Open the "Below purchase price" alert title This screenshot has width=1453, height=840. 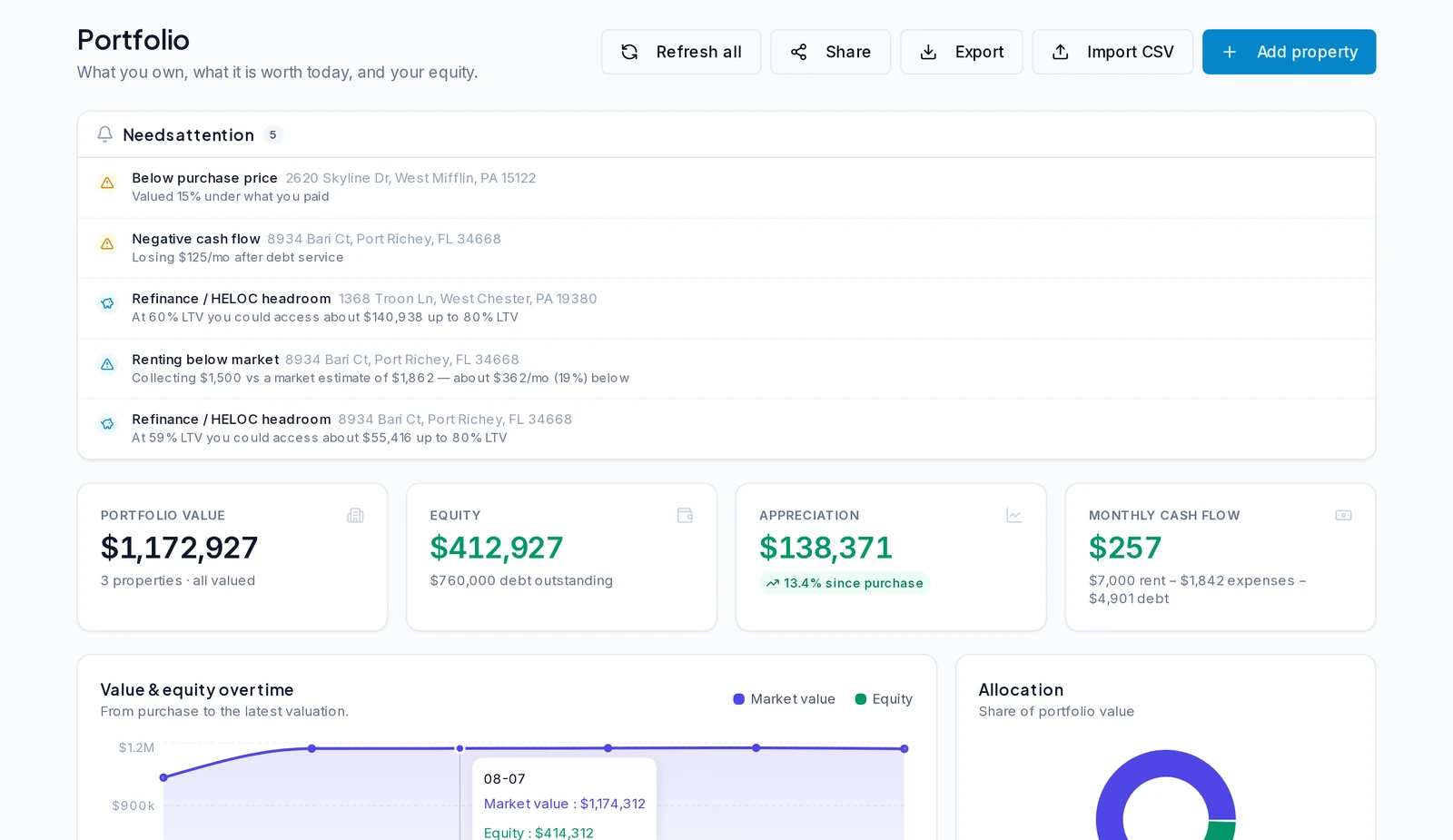click(204, 178)
